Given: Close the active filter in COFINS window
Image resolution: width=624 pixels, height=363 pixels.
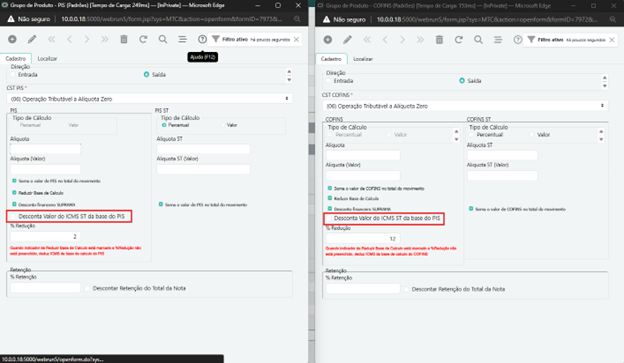Looking at the screenshot, I should (x=612, y=40).
